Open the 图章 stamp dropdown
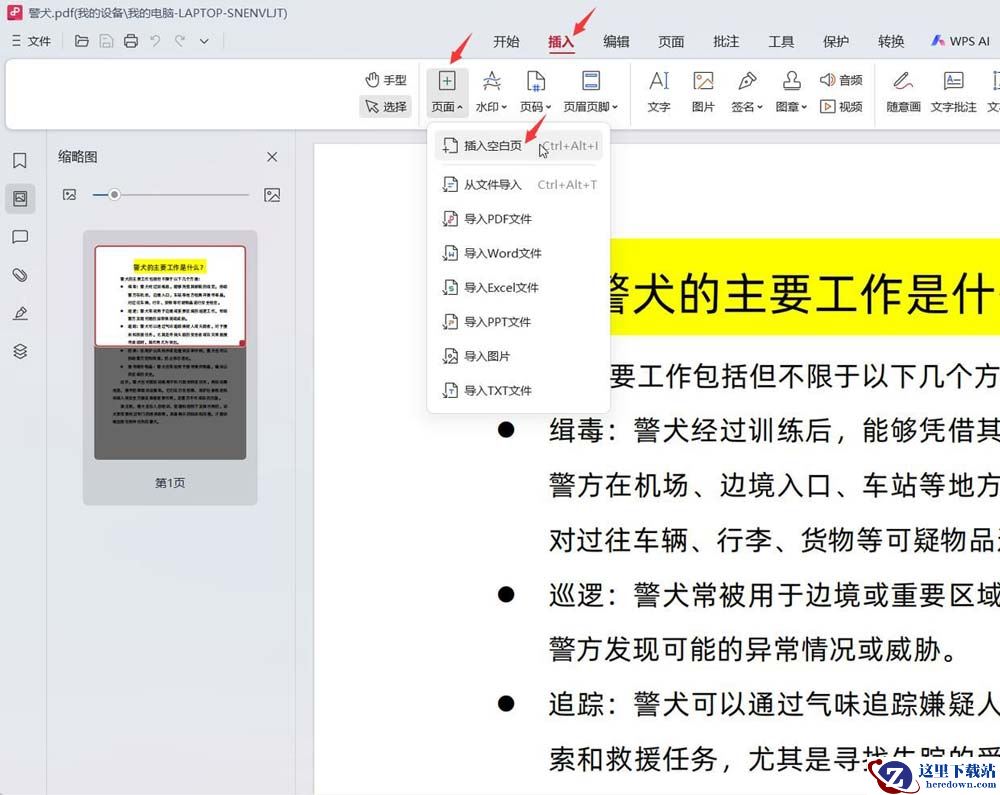The image size is (1000, 795). [791, 92]
